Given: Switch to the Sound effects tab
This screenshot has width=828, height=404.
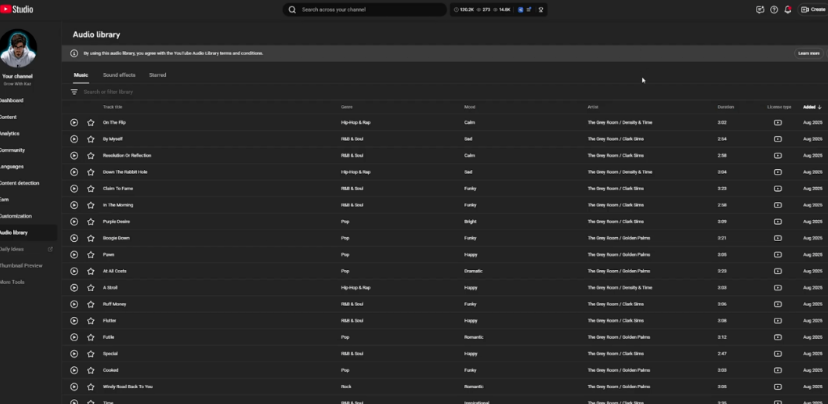Looking at the screenshot, I should click(x=119, y=75).
